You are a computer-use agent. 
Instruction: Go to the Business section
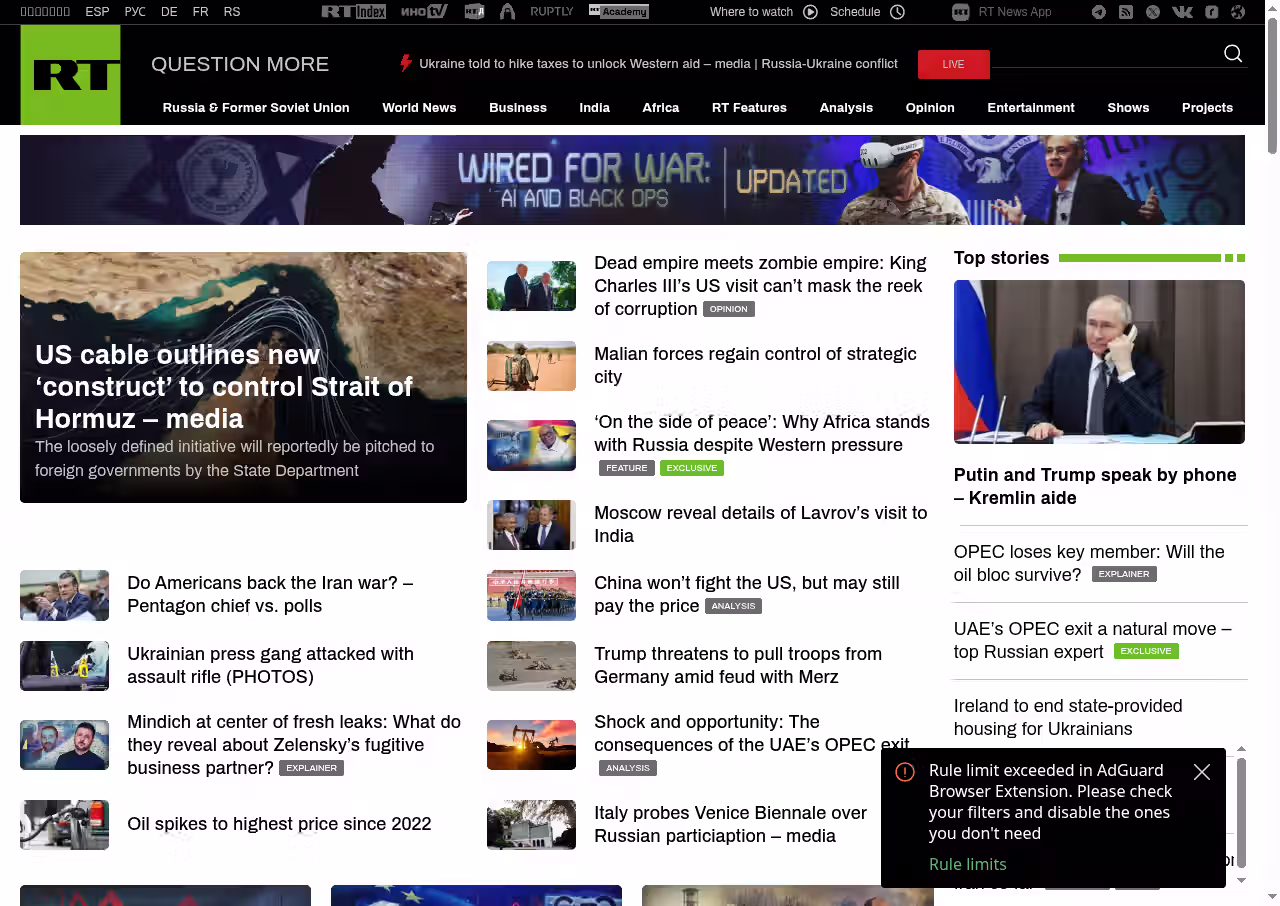click(x=517, y=108)
